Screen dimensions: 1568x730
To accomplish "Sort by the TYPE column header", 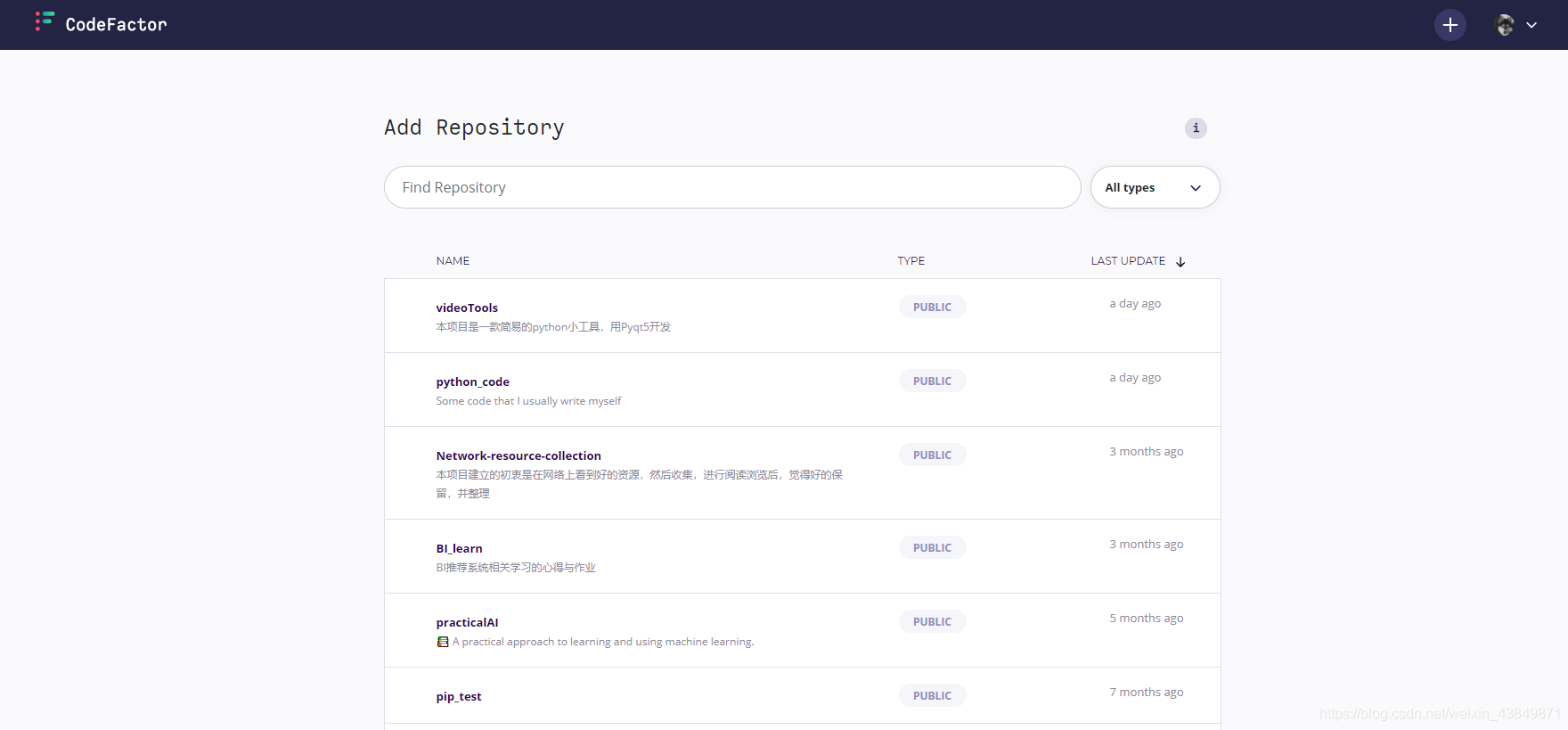I will click(x=911, y=261).
